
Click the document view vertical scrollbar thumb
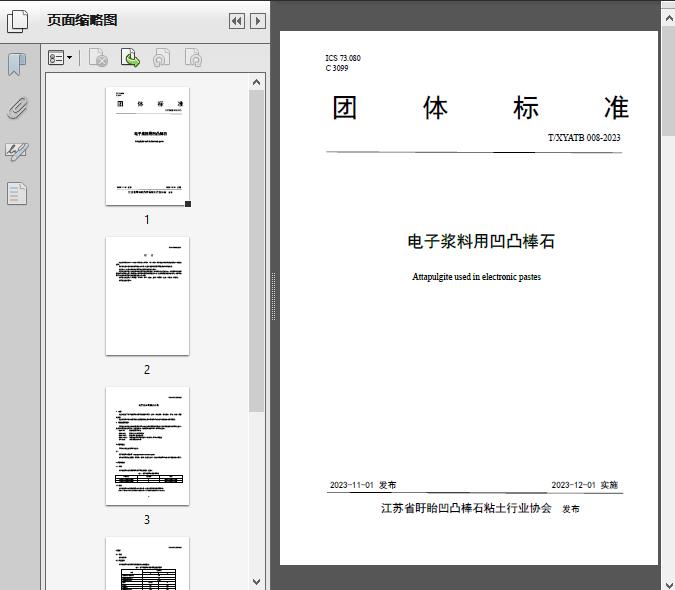coord(668,80)
